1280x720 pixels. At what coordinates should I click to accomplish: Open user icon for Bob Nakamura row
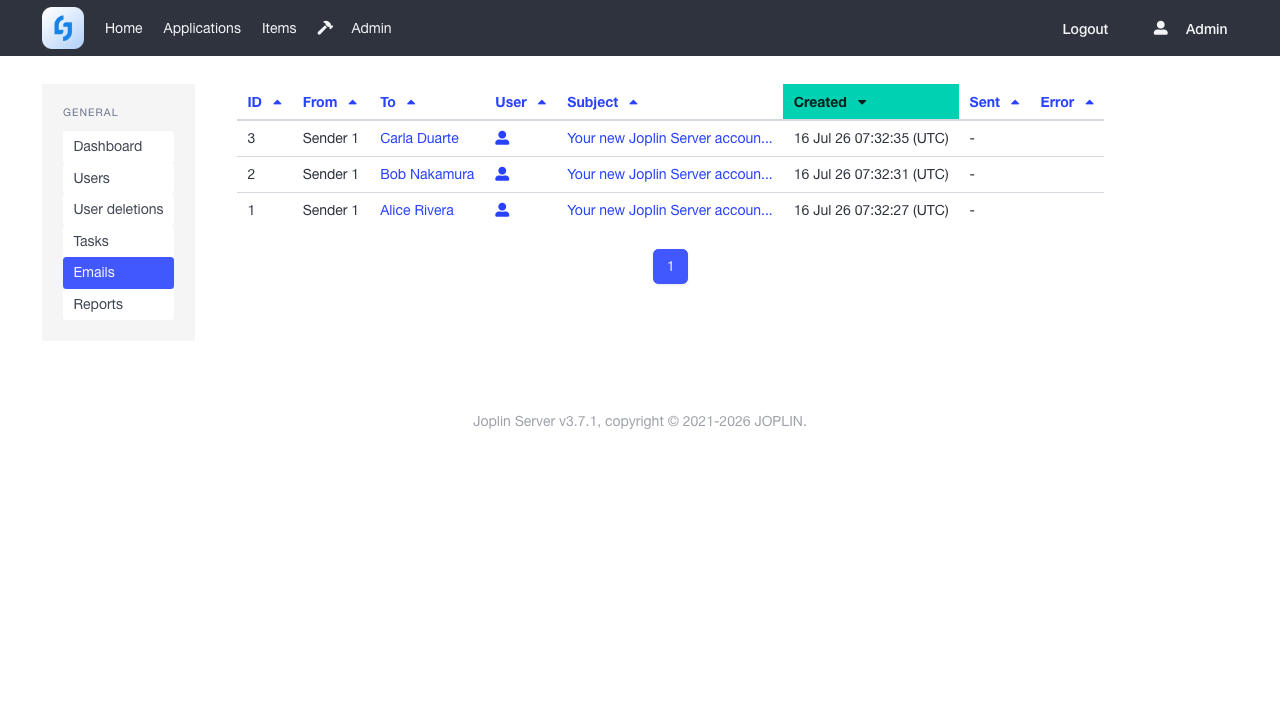coord(502,174)
